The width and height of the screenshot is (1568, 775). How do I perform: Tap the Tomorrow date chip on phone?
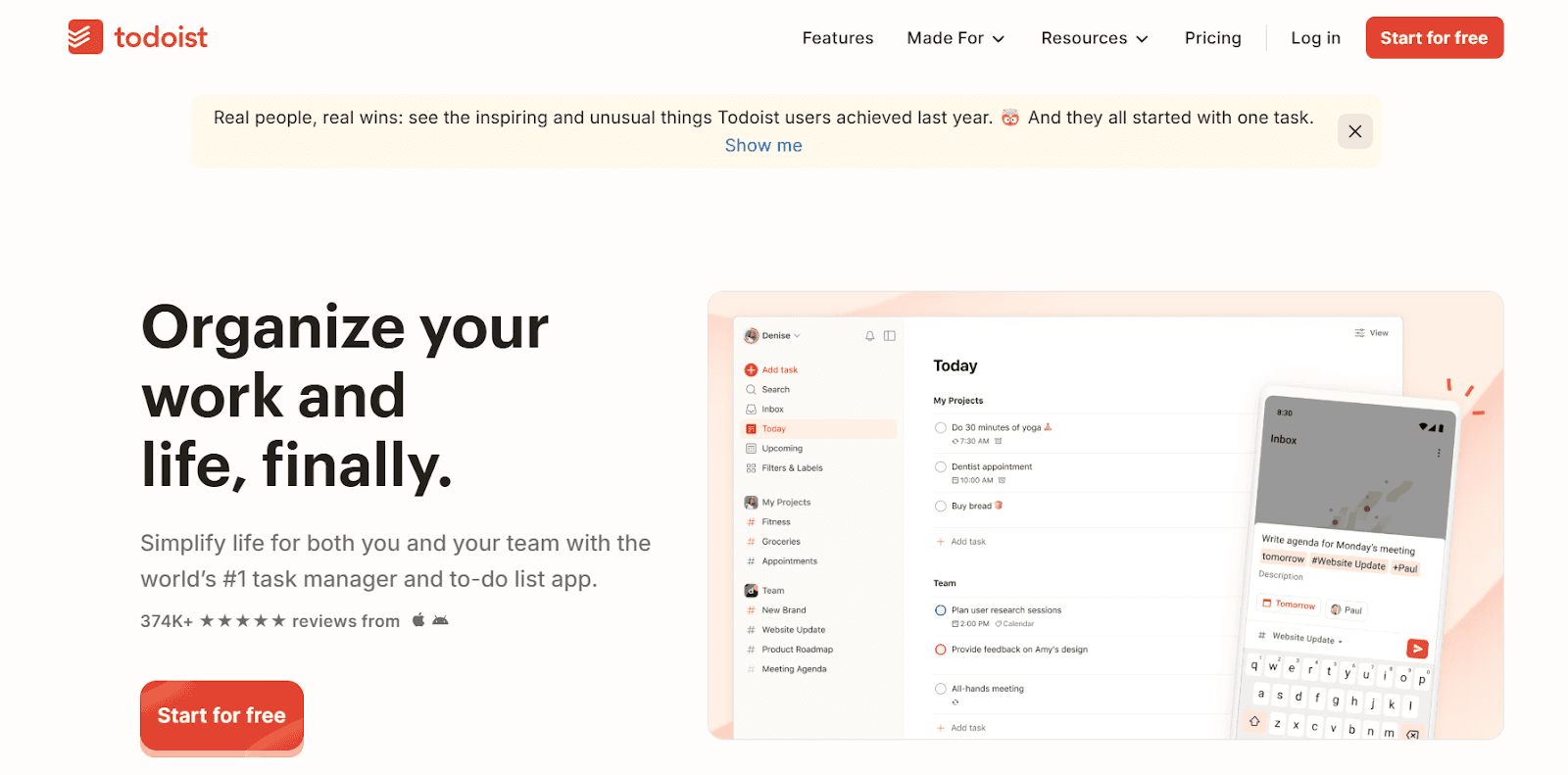tap(1289, 605)
